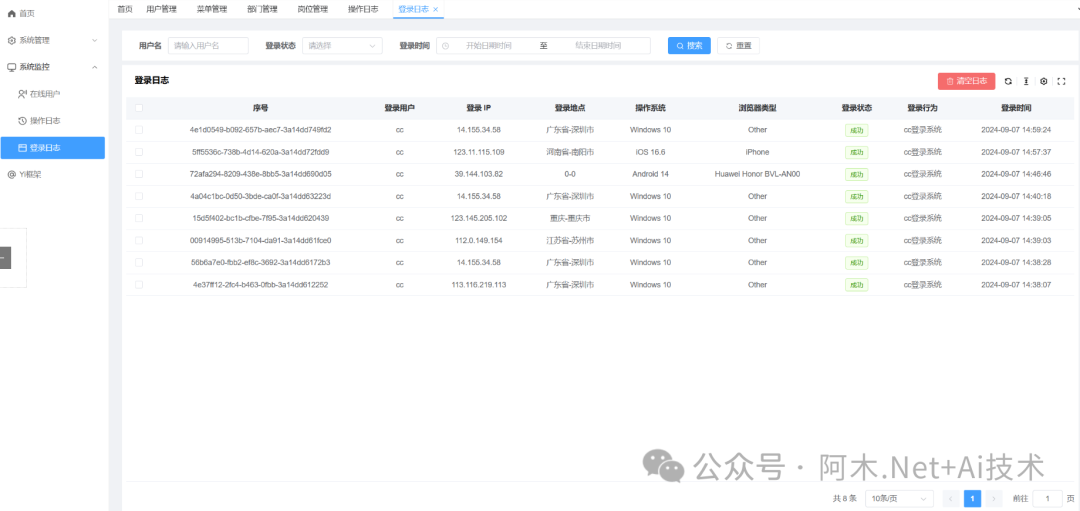Click the 共 8 条 total count text

pyautogui.click(x=844, y=499)
